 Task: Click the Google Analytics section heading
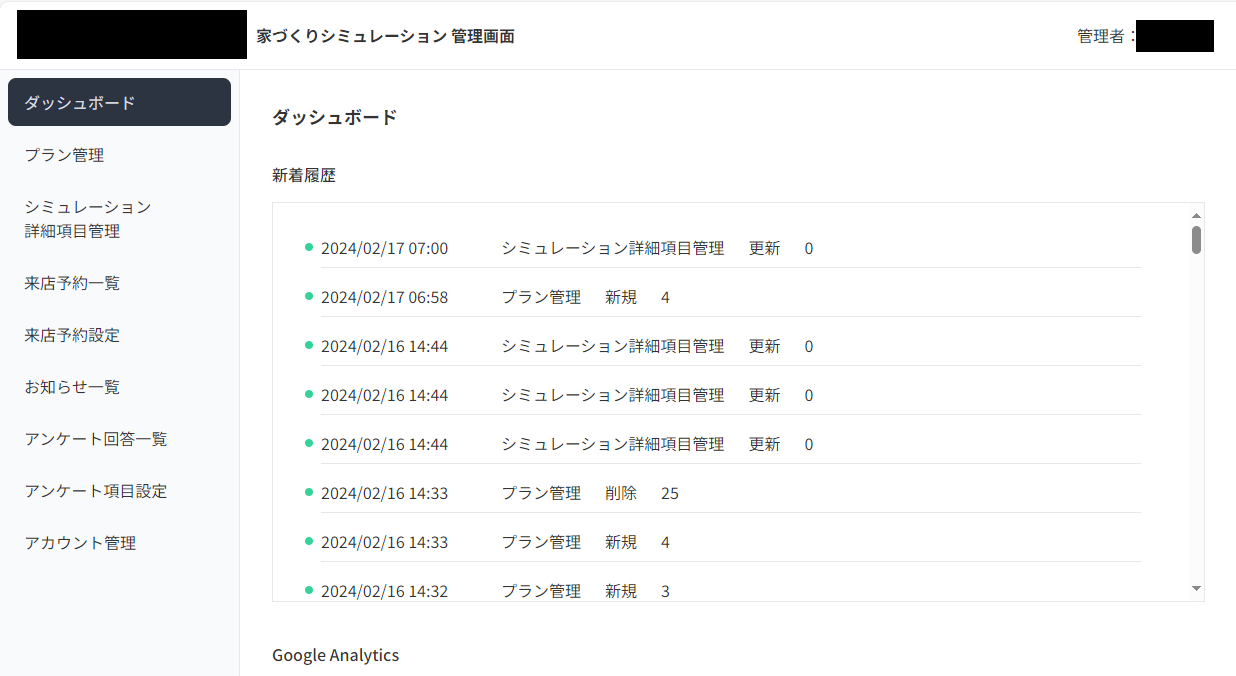click(x=336, y=655)
